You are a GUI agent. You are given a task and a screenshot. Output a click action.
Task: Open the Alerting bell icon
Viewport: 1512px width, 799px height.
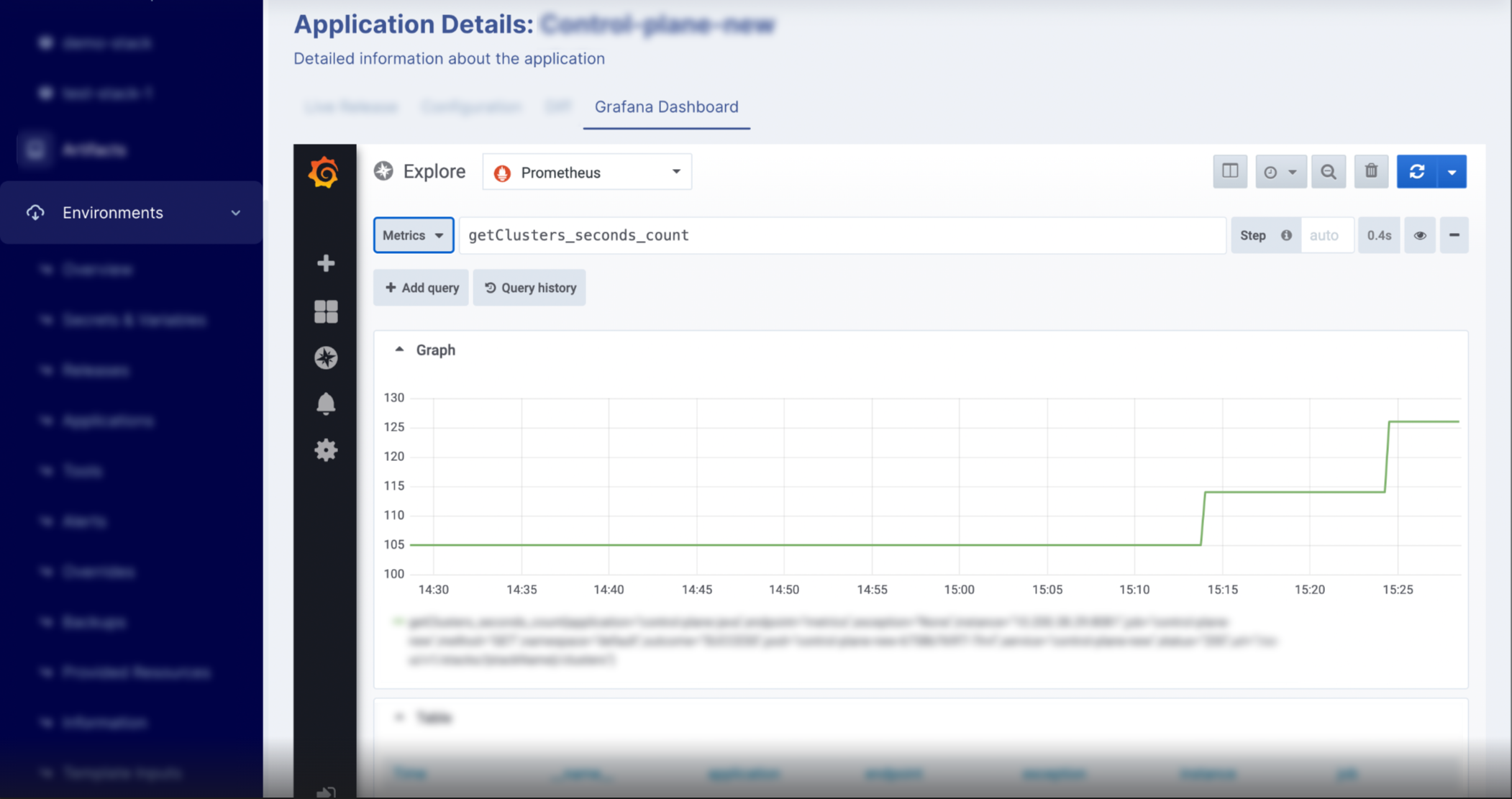(326, 403)
